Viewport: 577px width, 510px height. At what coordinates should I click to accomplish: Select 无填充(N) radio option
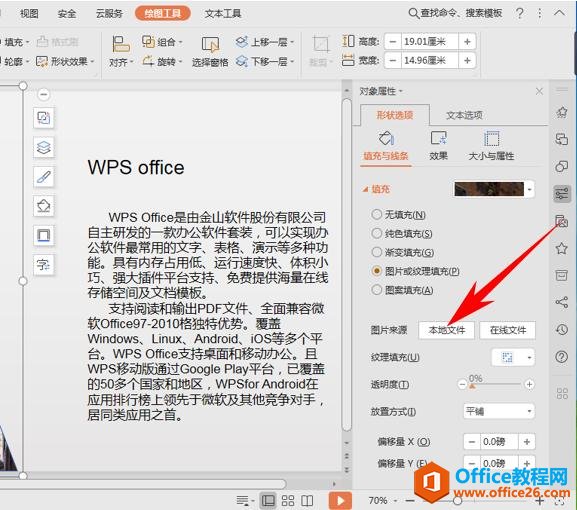pyautogui.click(x=376, y=215)
